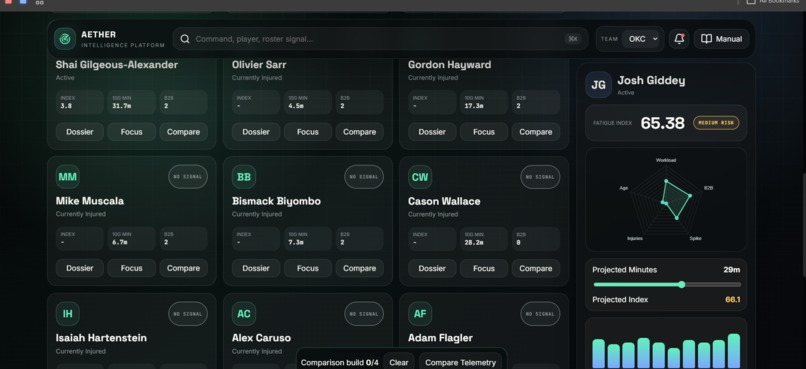Open Bismack Biyombo's Dossier
This screenshot has height=369, width=806.
click(256, 268)
